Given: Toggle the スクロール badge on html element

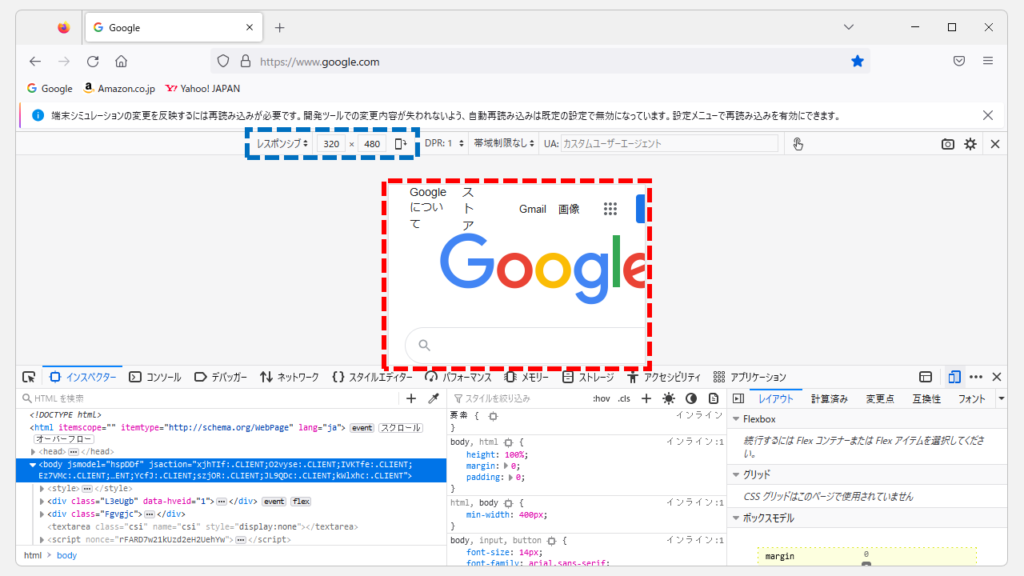Looking at the screenshot, I should pyautogui.click(x=400, y=428).
